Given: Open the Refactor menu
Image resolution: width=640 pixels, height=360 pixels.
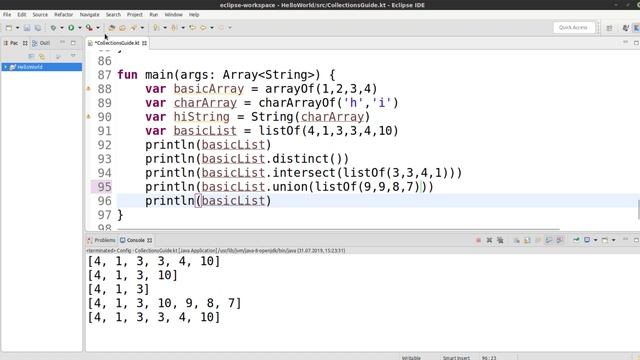Looking at the screenshot, I should pos(64,14).
